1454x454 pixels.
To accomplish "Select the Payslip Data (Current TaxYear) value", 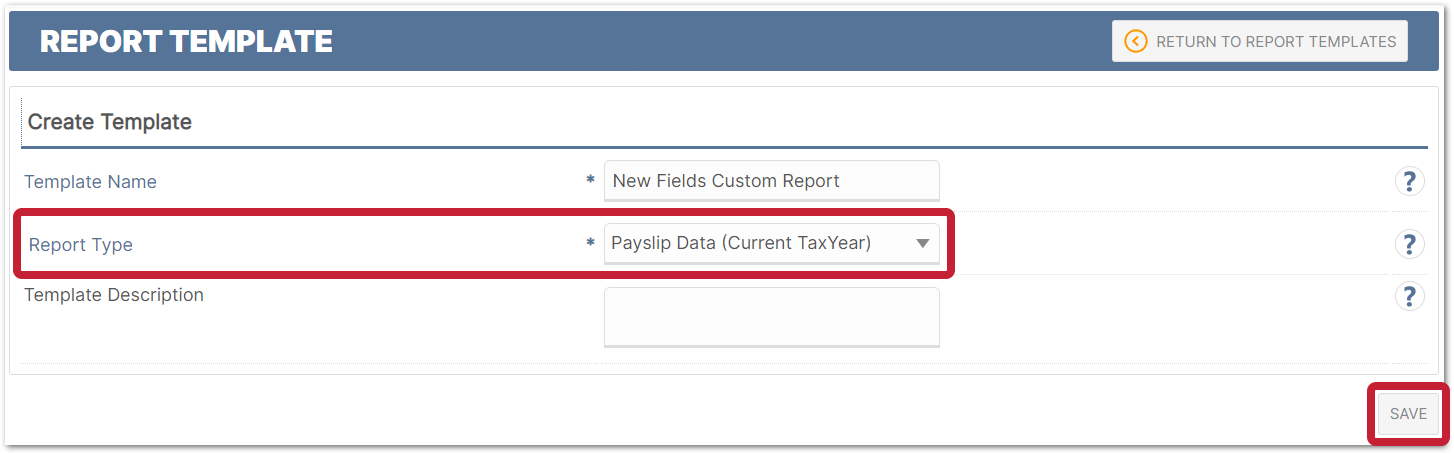I will coord(741,243).
